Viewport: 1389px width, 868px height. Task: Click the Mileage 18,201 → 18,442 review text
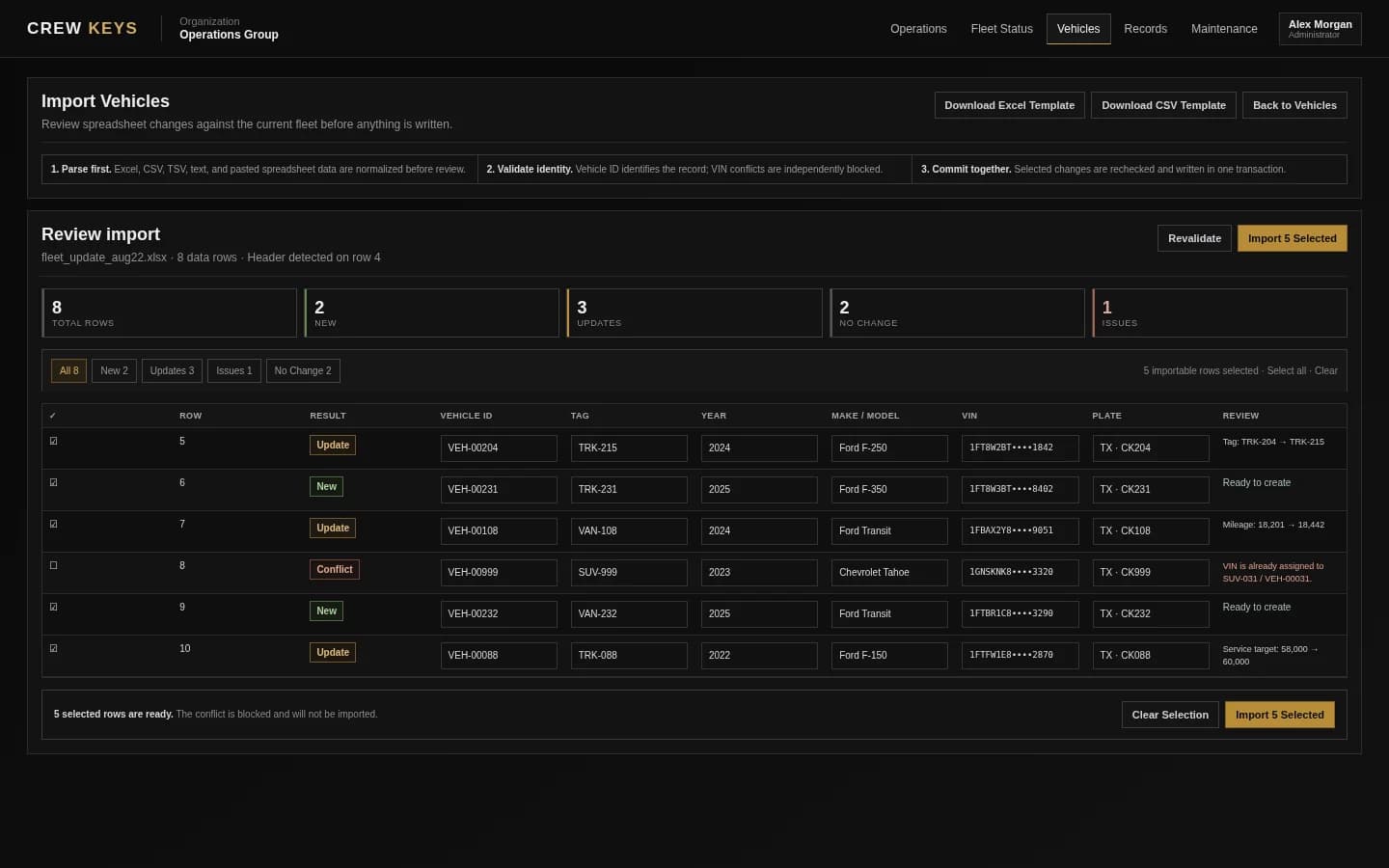tap(1273, 525)
